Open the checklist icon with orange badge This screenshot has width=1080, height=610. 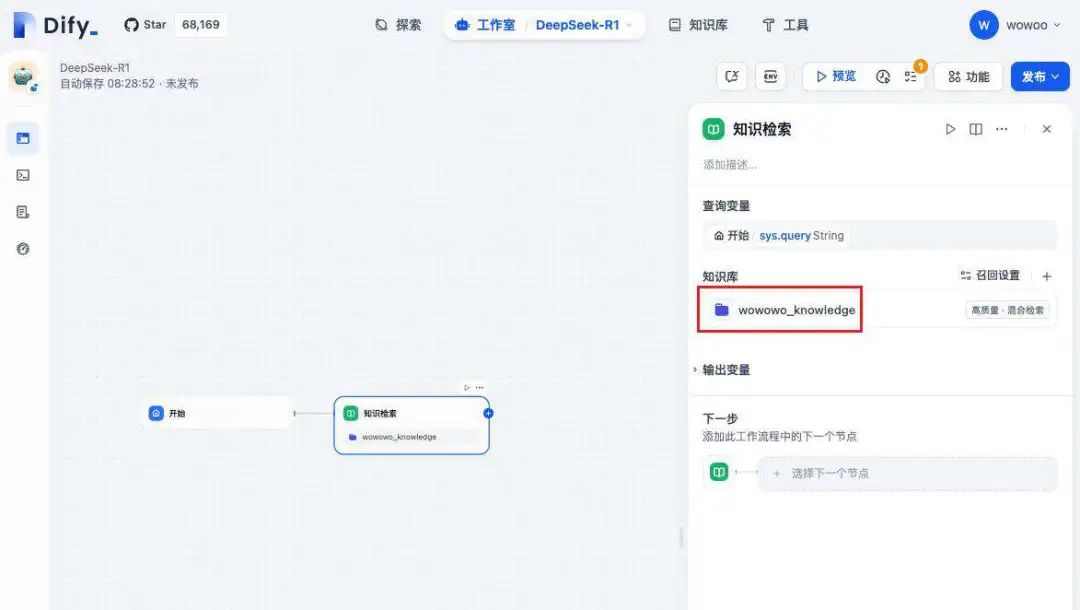(911, 76)
